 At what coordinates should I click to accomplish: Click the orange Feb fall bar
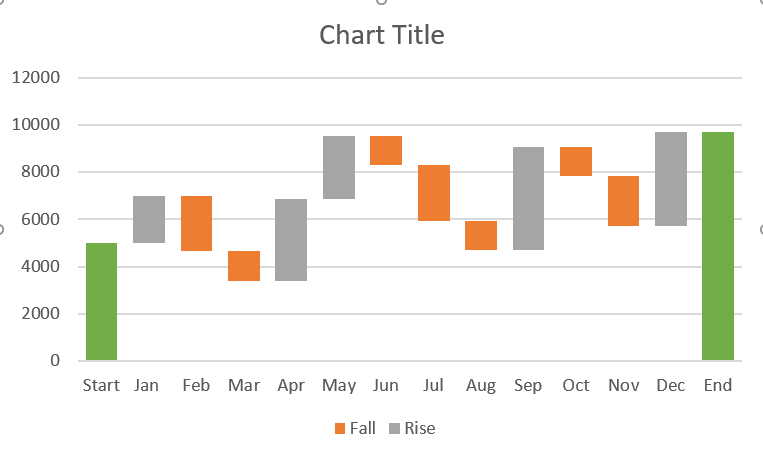pyautogui.click(x=196, y=223)
